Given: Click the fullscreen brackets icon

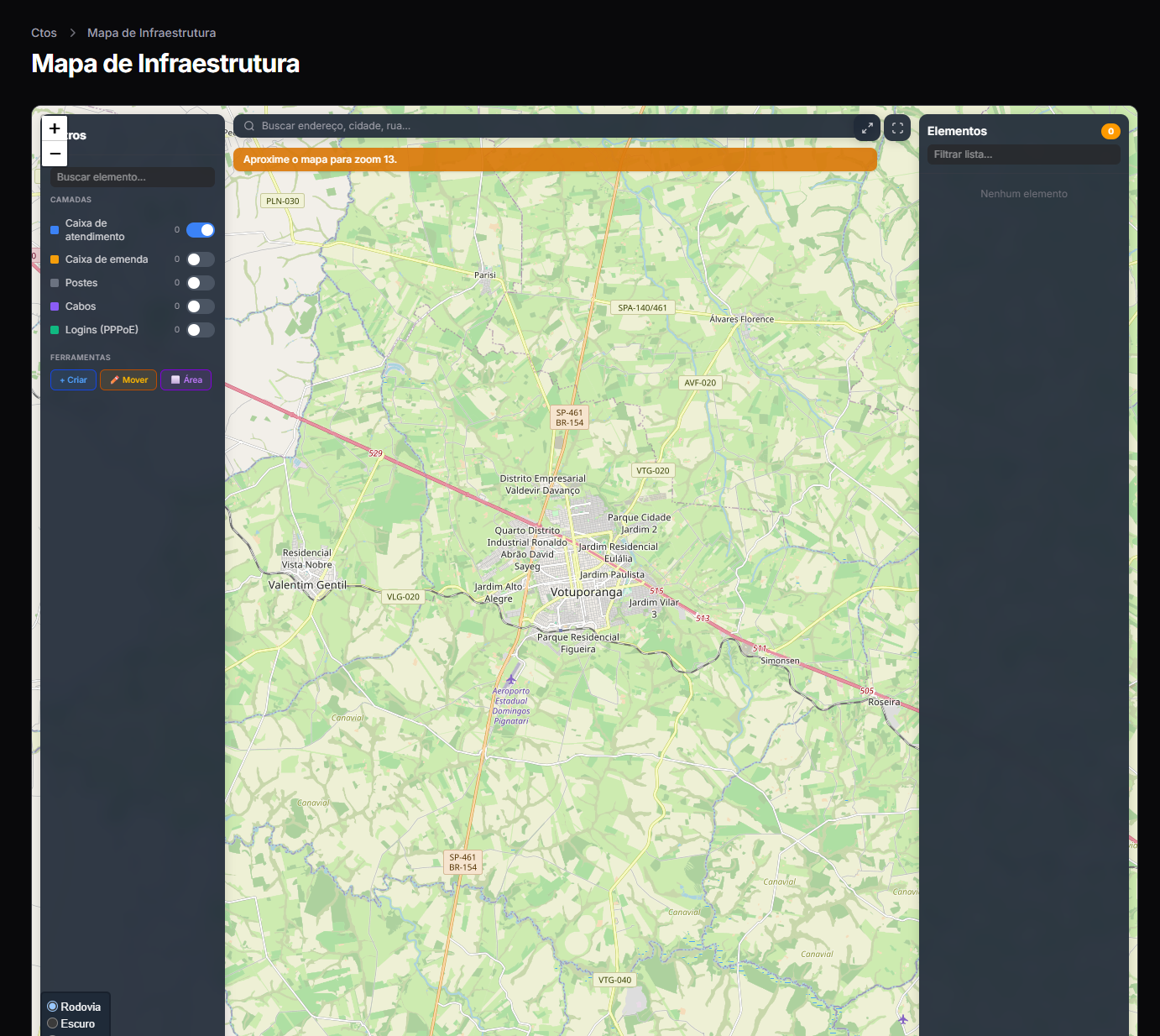Looking at the screenshot, I should coord(897,128).
